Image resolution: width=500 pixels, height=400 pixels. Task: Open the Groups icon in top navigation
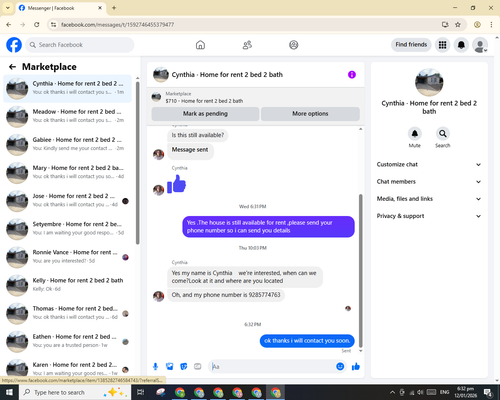(x=294, y=45)
